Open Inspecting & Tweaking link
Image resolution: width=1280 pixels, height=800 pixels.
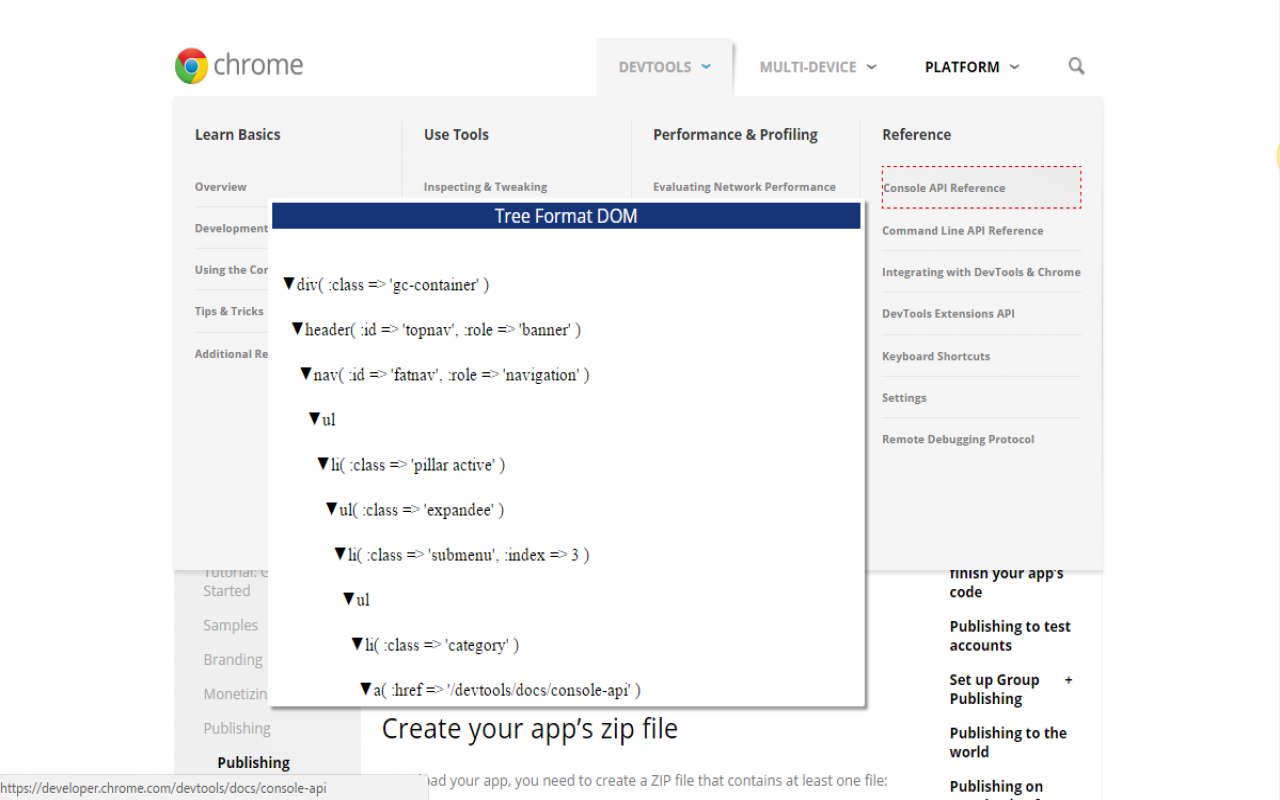pyautogui.click(x=485, y=187)
